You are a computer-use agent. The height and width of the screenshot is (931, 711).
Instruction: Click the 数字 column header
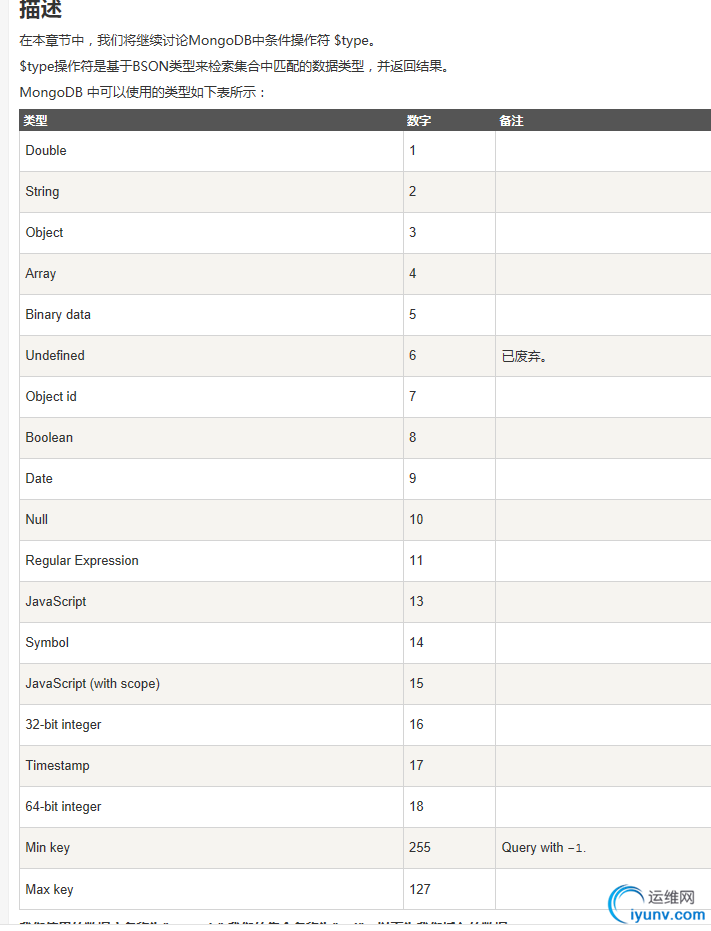point(419,121)
